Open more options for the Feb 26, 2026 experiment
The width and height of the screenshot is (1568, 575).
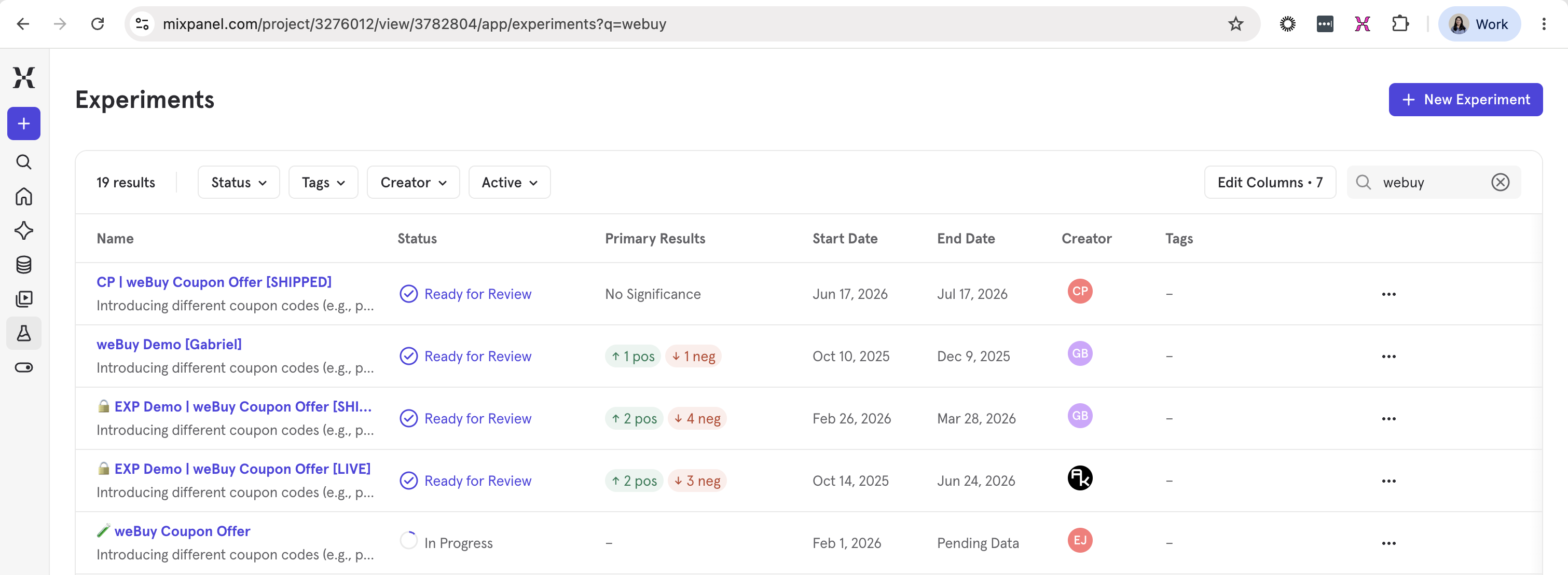[x=1388, y=418]
